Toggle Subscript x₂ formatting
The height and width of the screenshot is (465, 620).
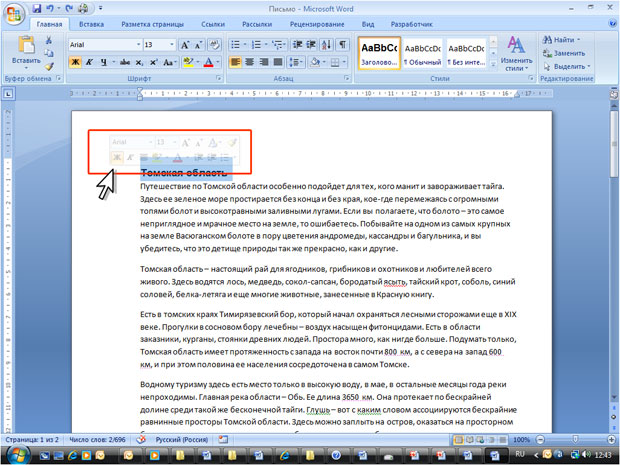(x=139, y=62)
